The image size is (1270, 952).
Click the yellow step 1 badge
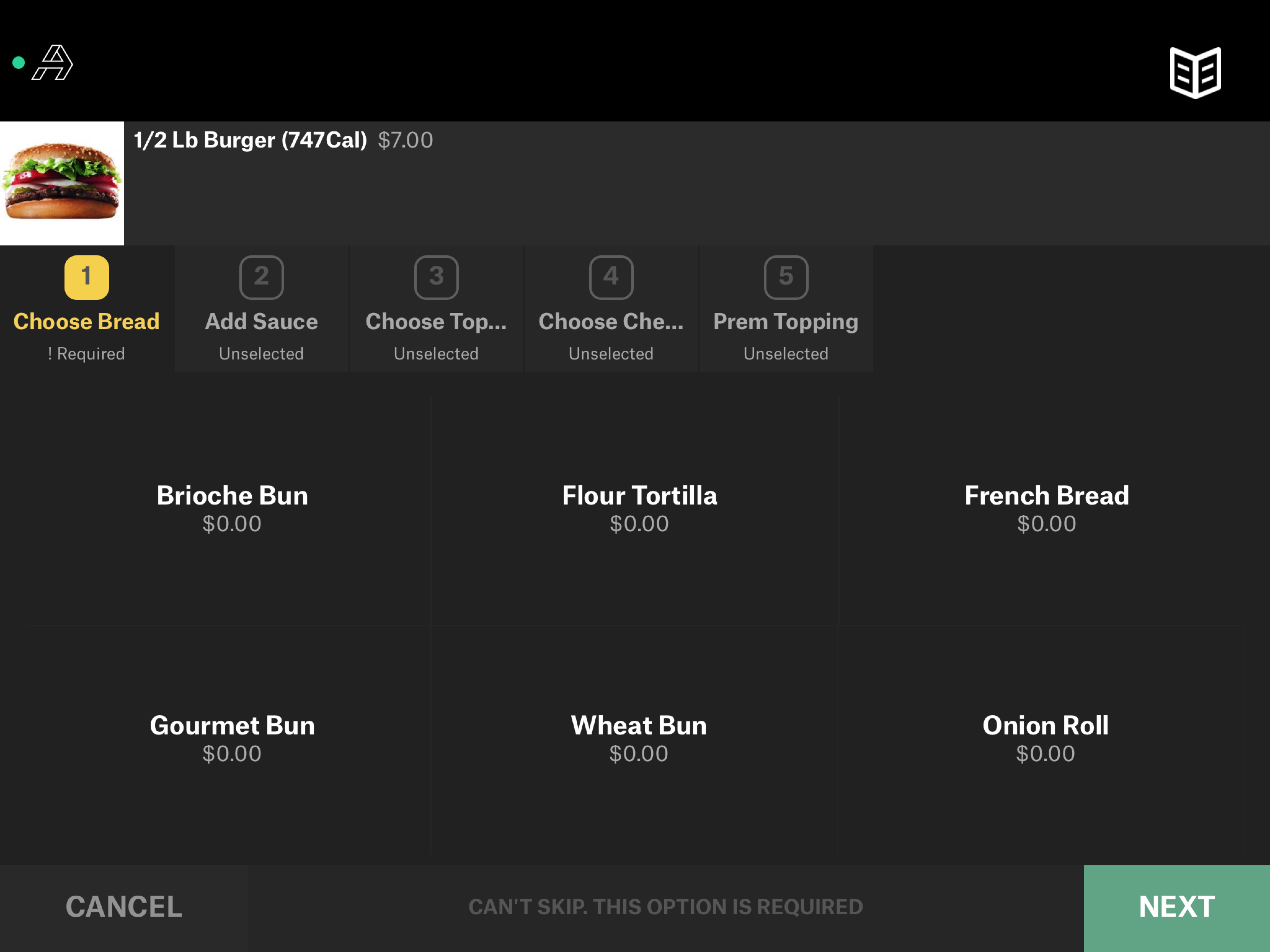[x=86, y=277]
